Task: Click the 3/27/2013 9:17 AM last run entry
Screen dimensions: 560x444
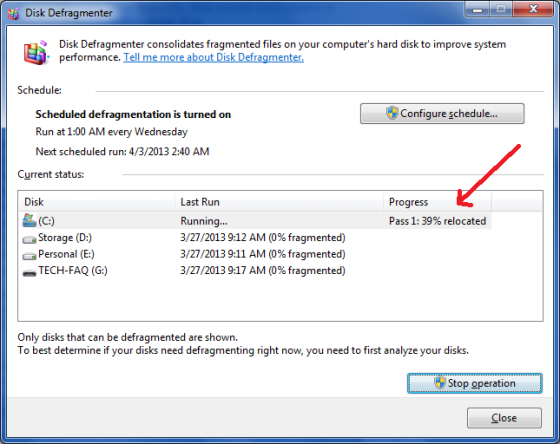Action: (x=262, y=270)
